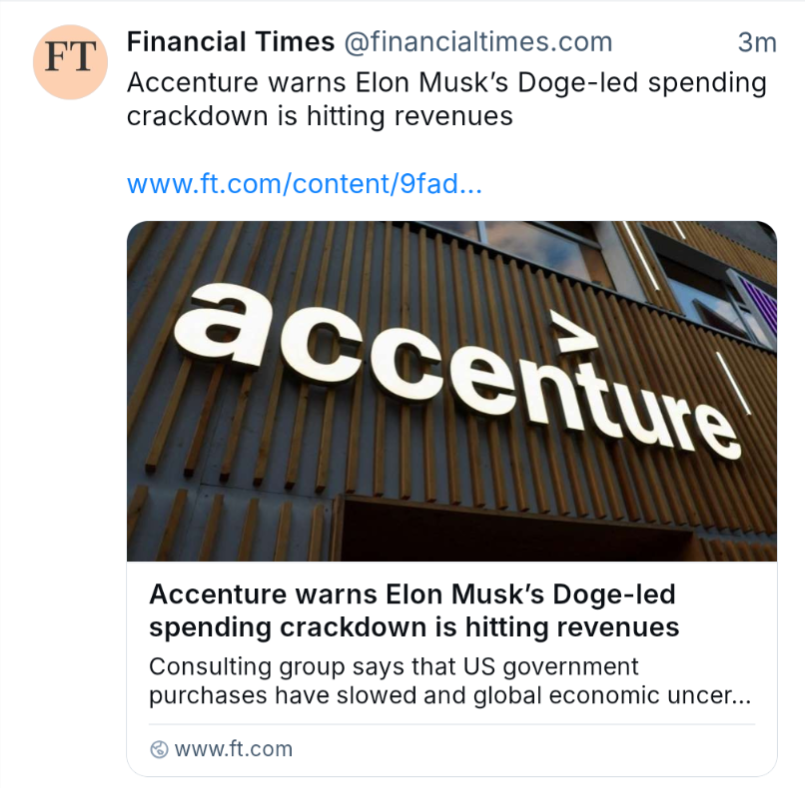Click the @financialtimes.com handle
This screenshot has height=788, width=805.
478,42
